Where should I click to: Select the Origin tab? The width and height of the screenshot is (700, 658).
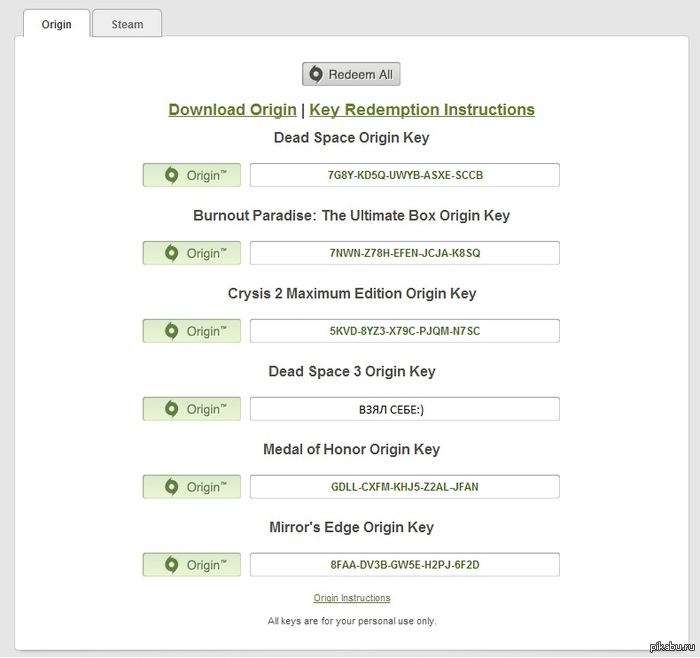56,24
